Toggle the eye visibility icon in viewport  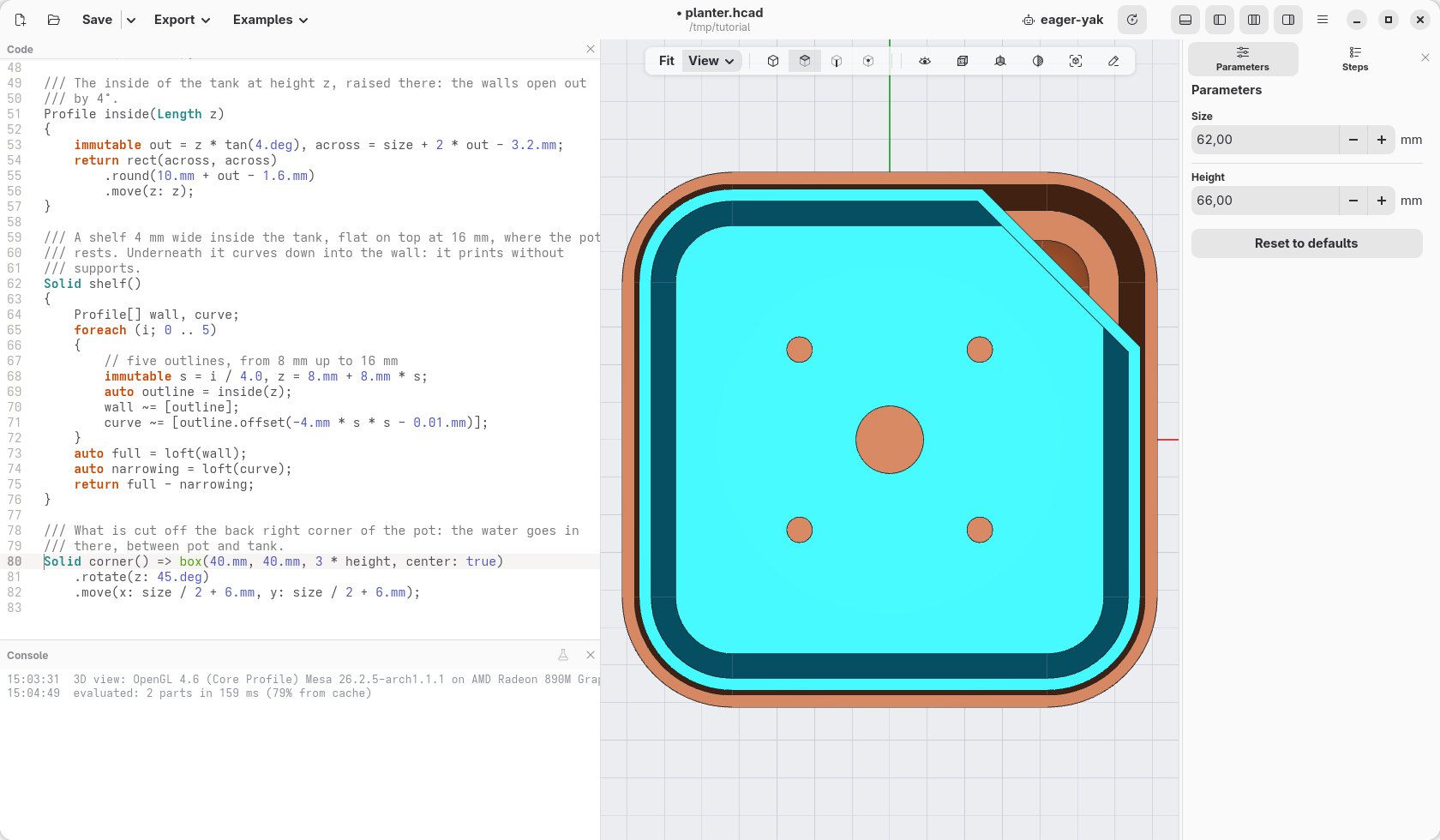925,61
